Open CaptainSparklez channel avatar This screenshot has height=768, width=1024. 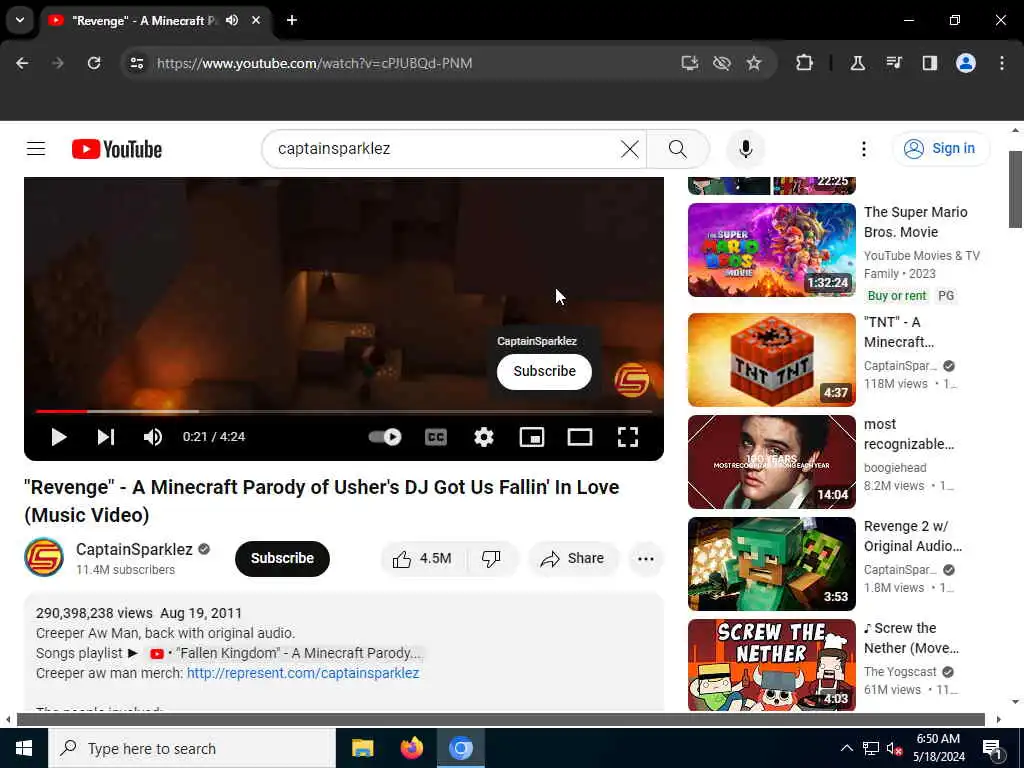pos(44,557)
